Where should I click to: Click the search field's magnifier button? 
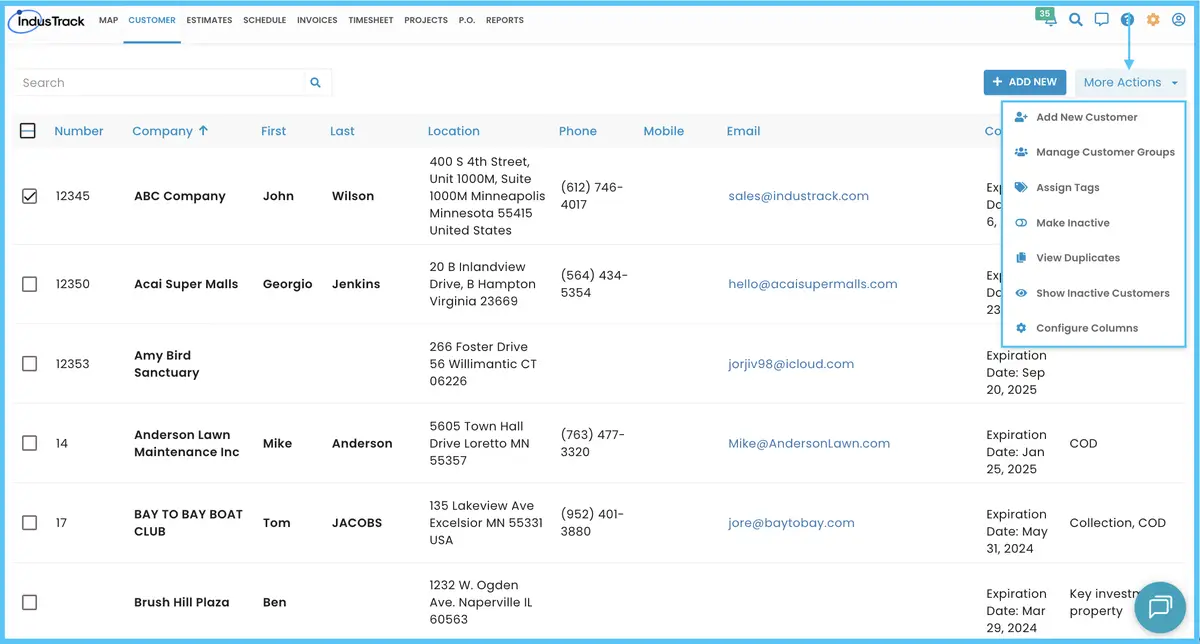pos(316,83)
